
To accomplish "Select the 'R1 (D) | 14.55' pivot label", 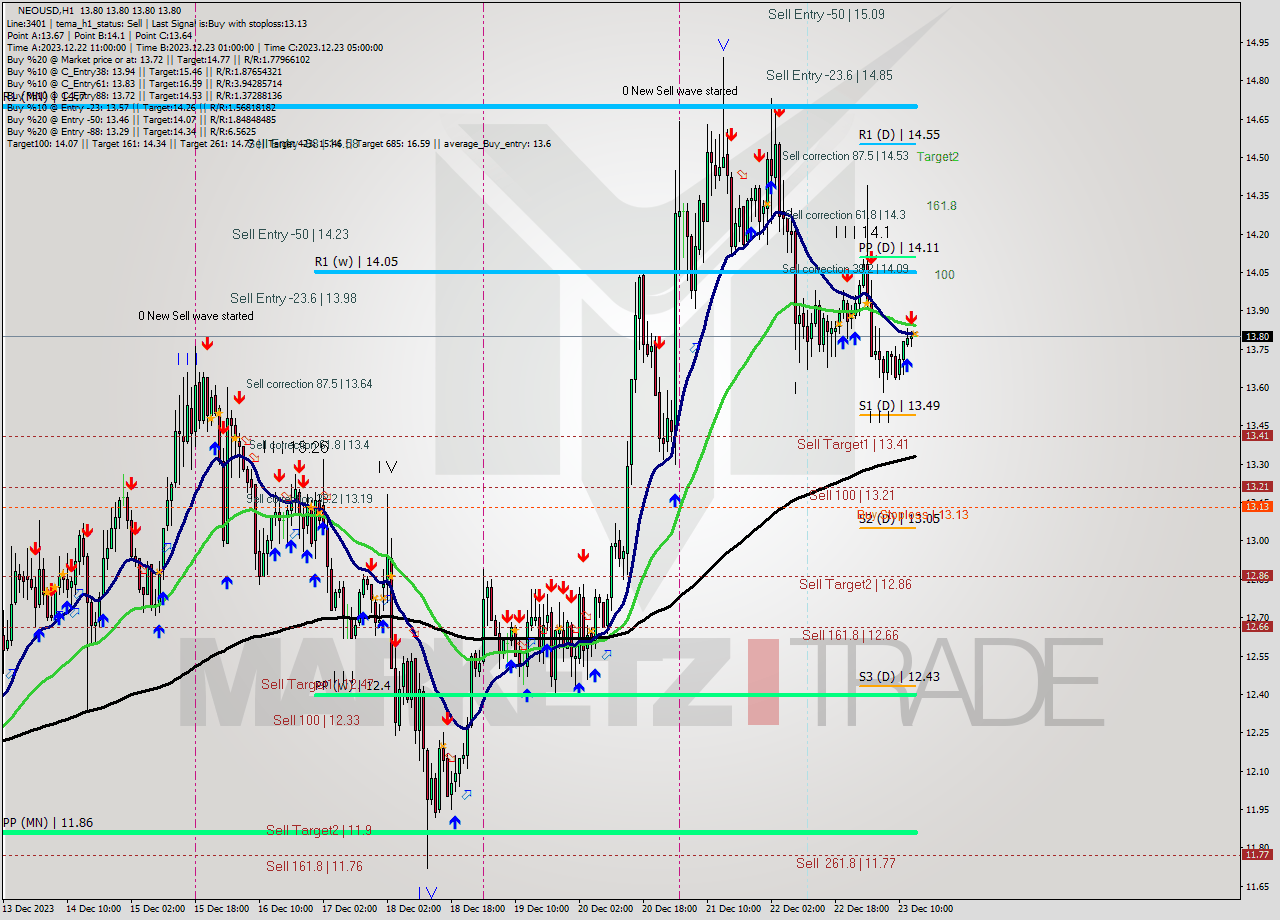I will pyautogui.click(x=899, y=134).
